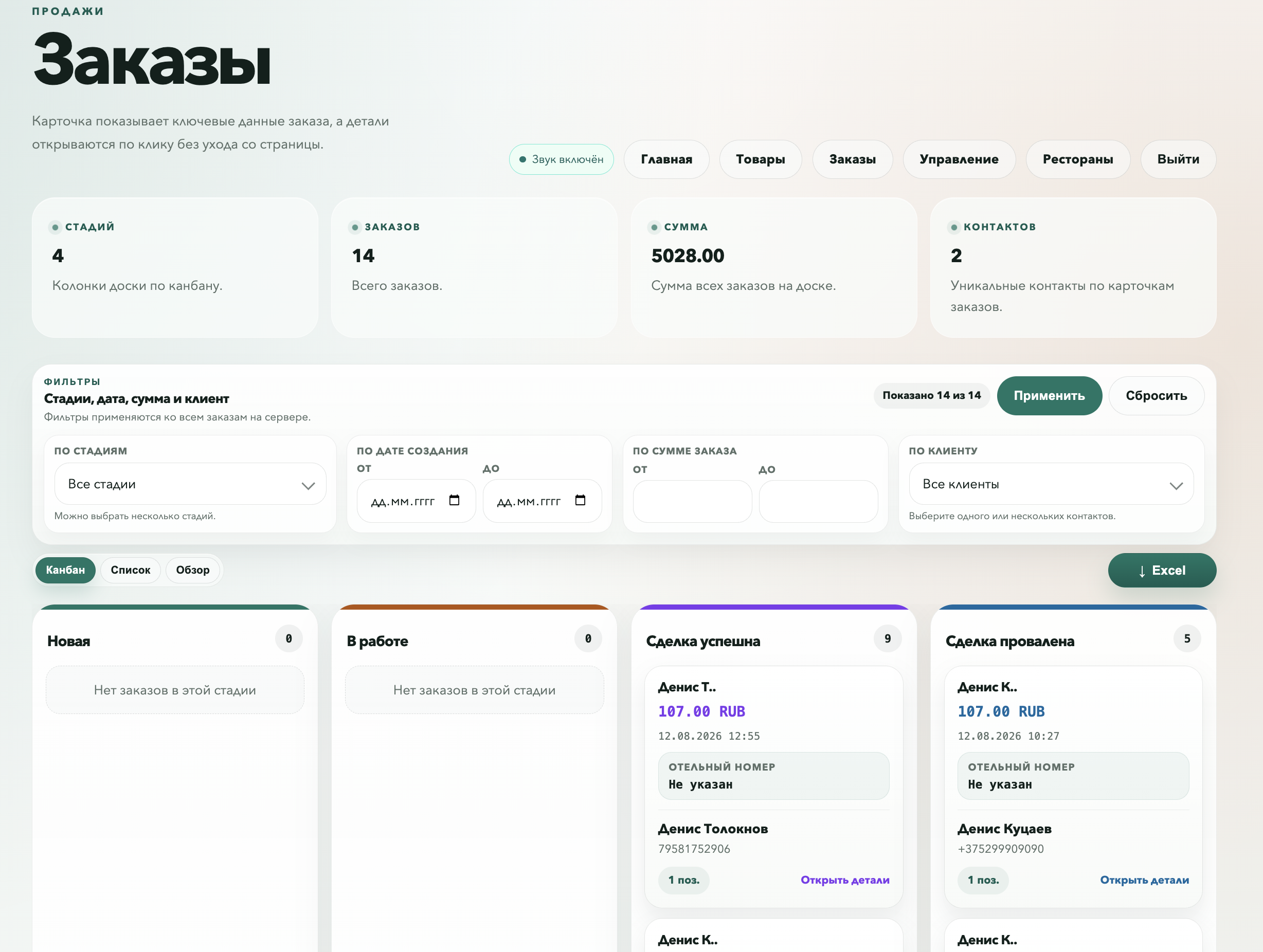Download orders via the 'Excel' button
The height and width of the screenshot is (952, 1263).
[x=1162, y=570]
